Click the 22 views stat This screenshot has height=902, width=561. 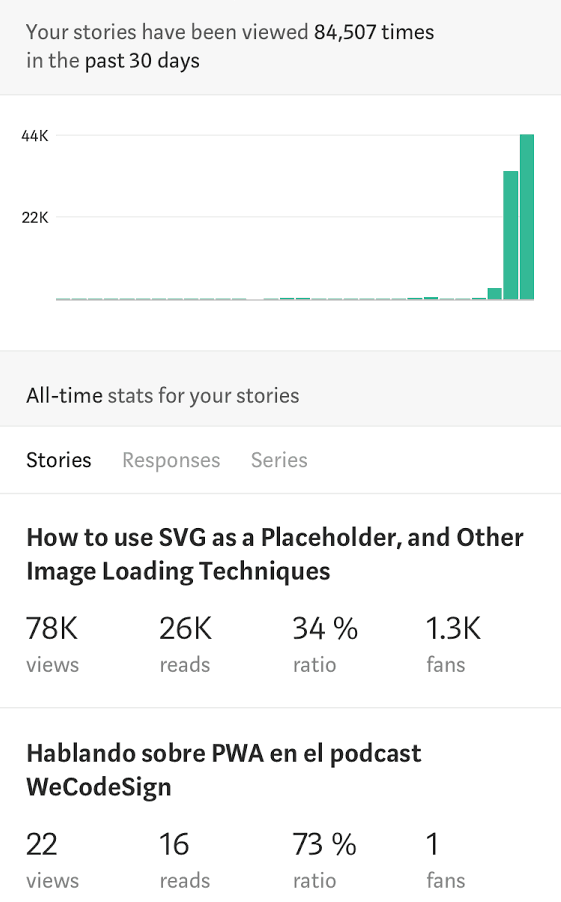pos(52,859)
